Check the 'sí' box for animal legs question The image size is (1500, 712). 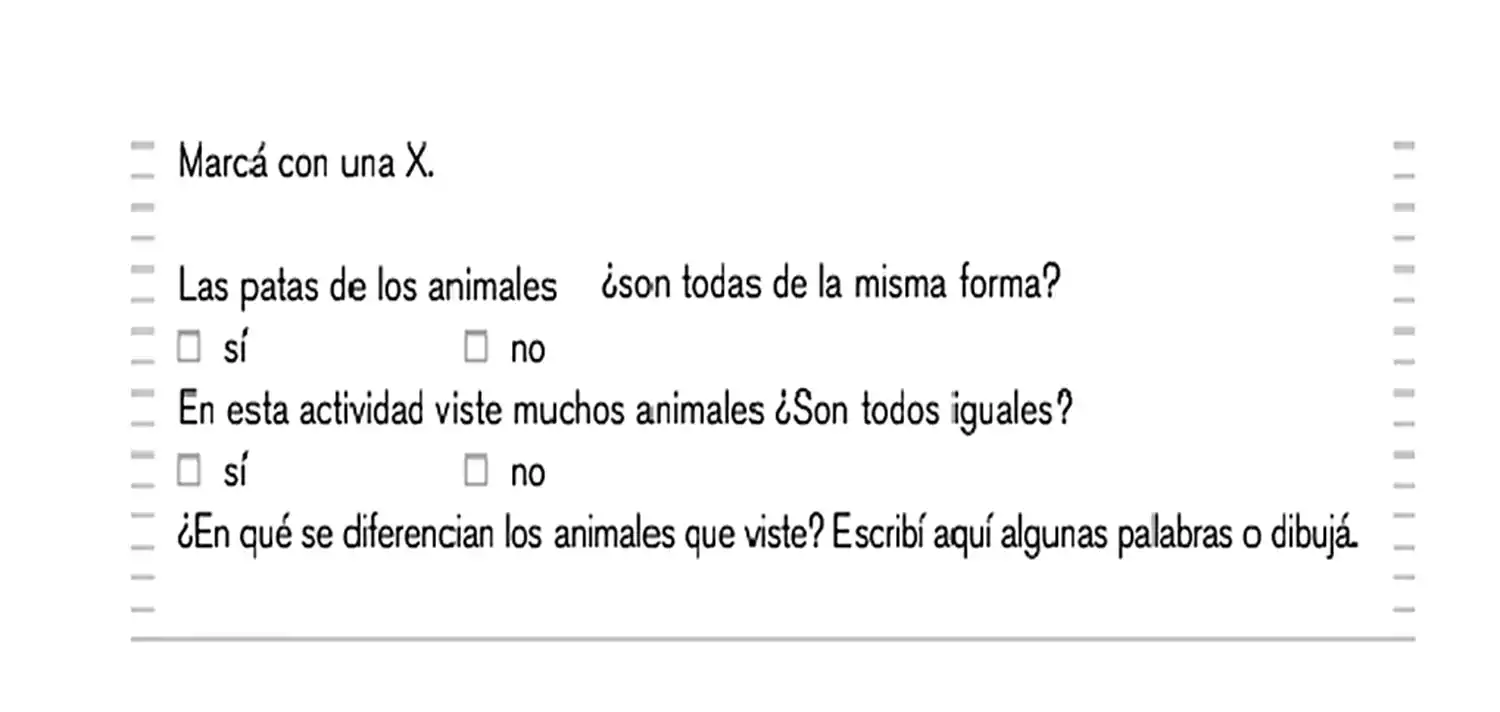coord(189,348)
